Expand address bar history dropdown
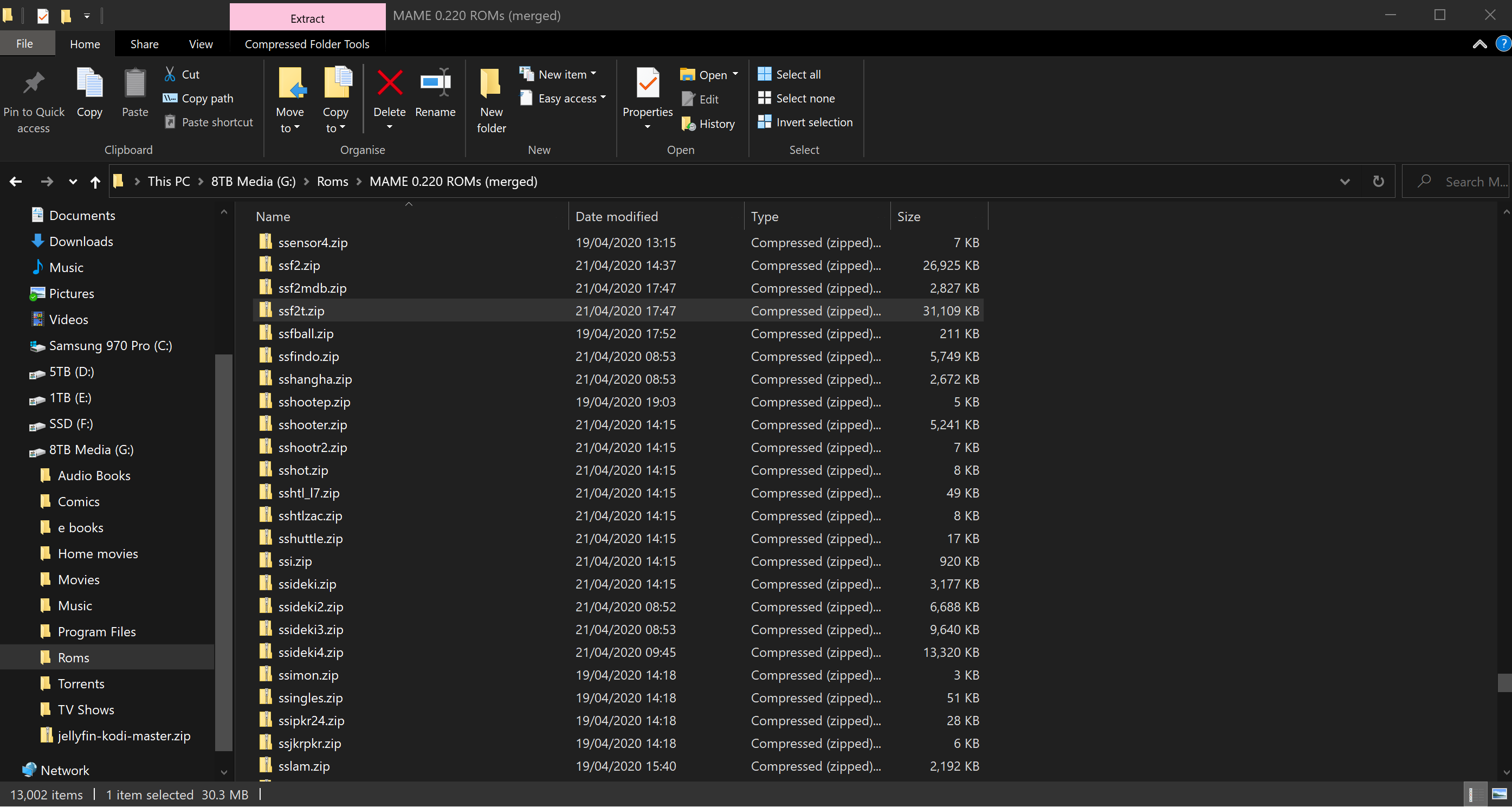 [1345, 182]
